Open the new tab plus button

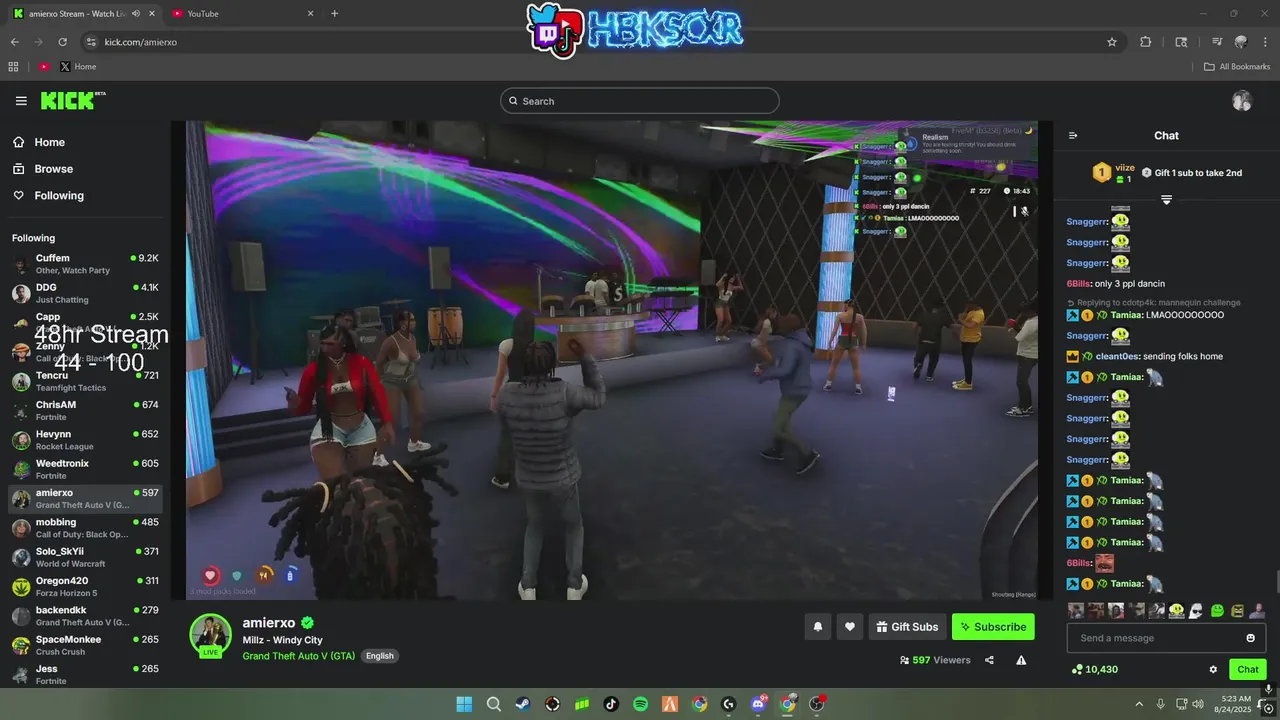[x=334, y=14]
